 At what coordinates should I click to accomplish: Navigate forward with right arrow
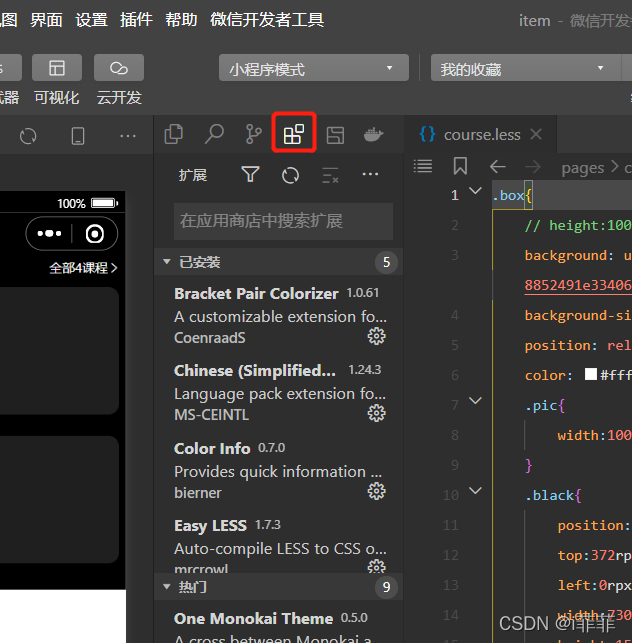tap(532, 167)
